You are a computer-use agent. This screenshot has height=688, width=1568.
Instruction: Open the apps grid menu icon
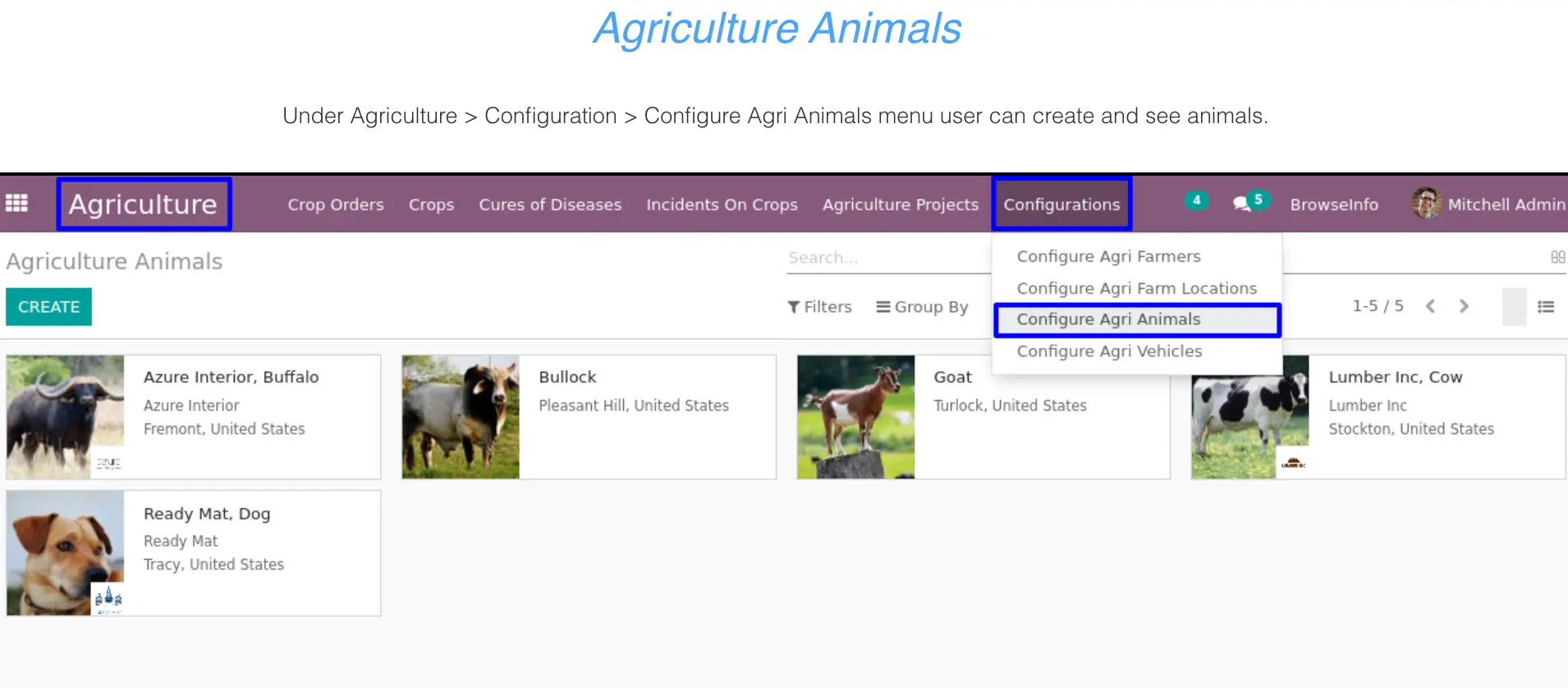[16, 203]
